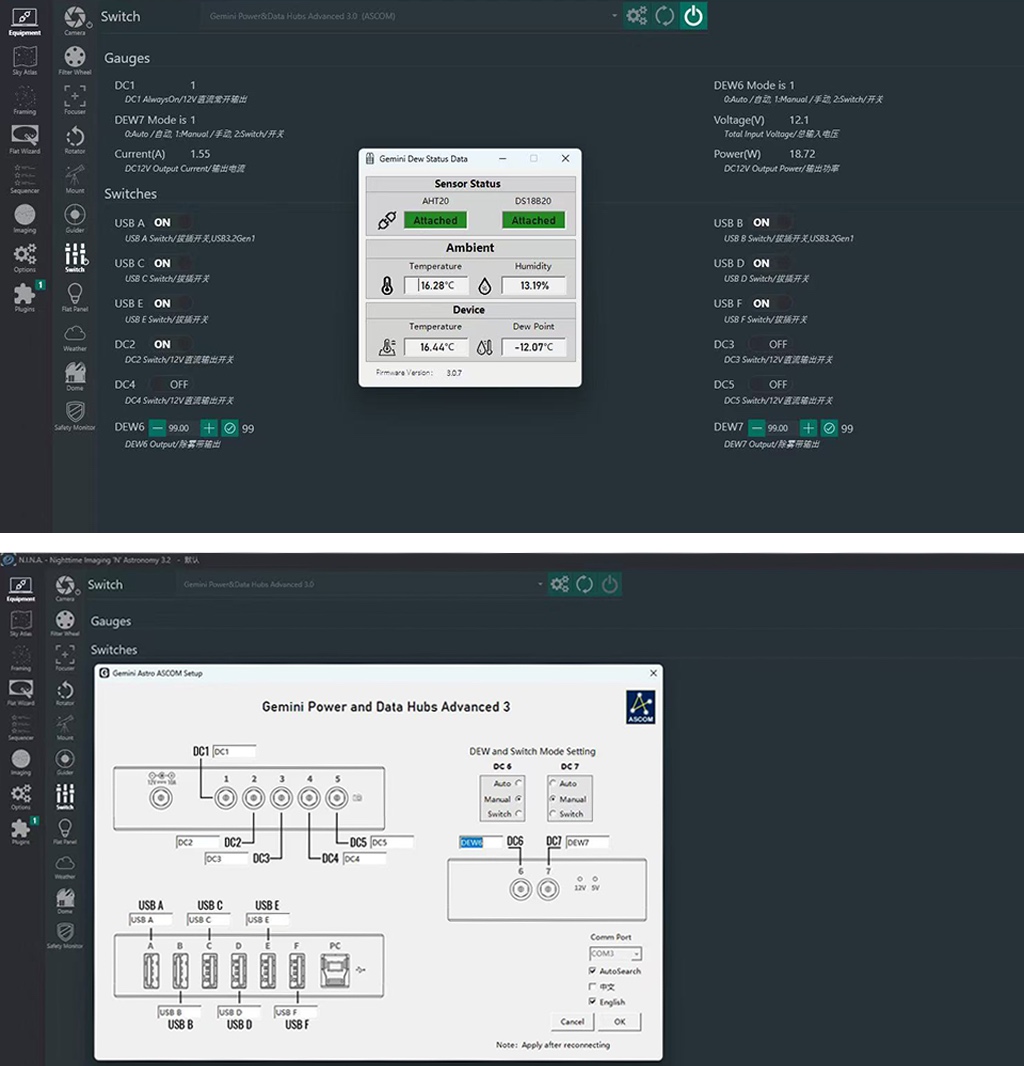Select Rotator beside the Dew Status window

(x=75, y=139)
